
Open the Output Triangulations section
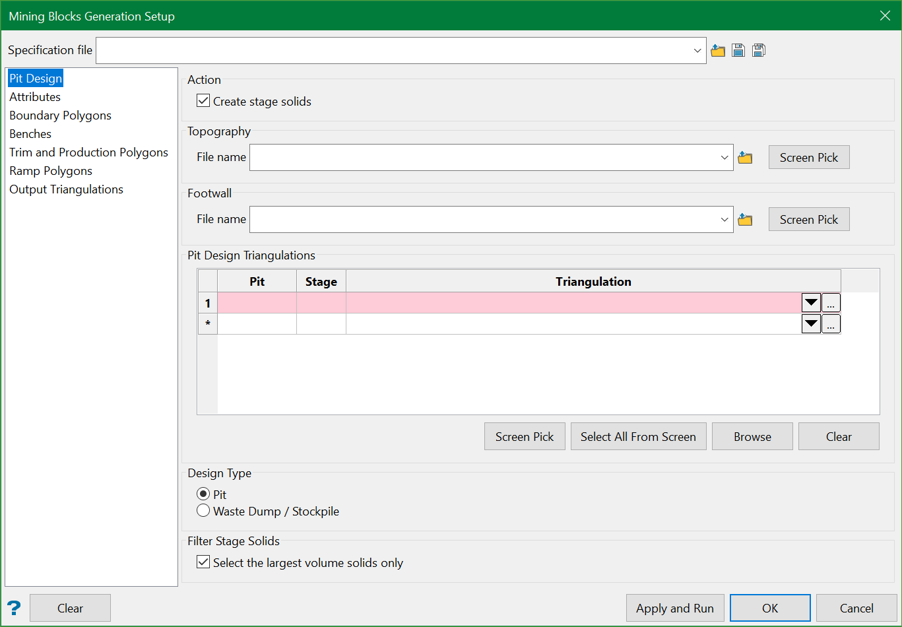click(x=66, y=189)
